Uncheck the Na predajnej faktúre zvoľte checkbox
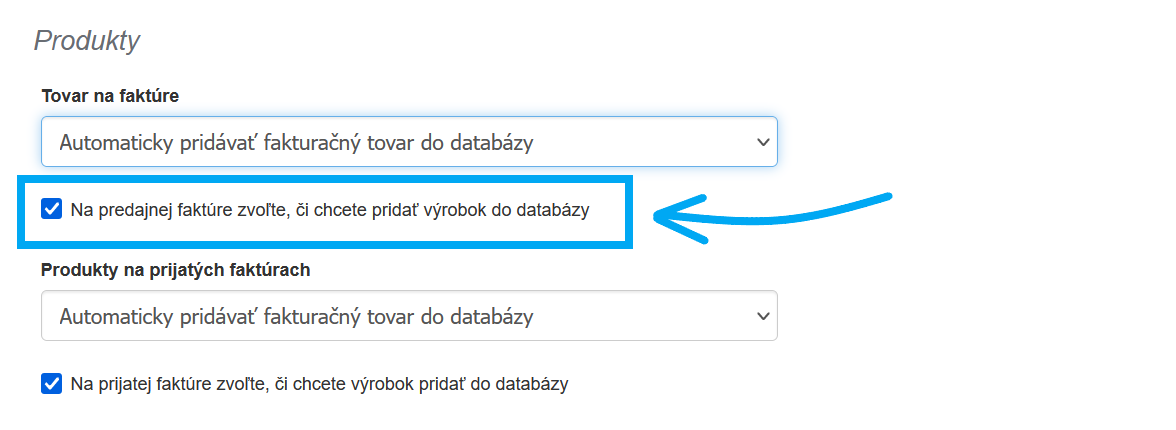Viewport: 1176px width, 430px height. pos(51,209)
